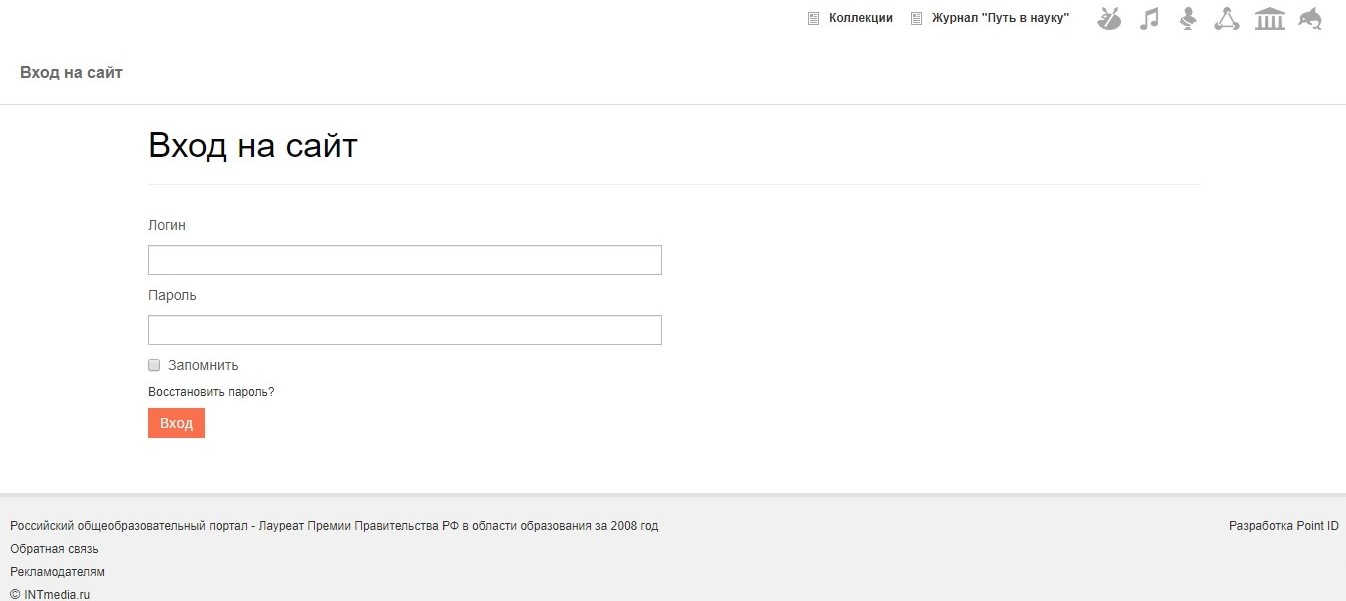The width and height of the screenshot is (1346, 601).
Task: Open the art palette icon section
Action: click(x=1109, y=18)
